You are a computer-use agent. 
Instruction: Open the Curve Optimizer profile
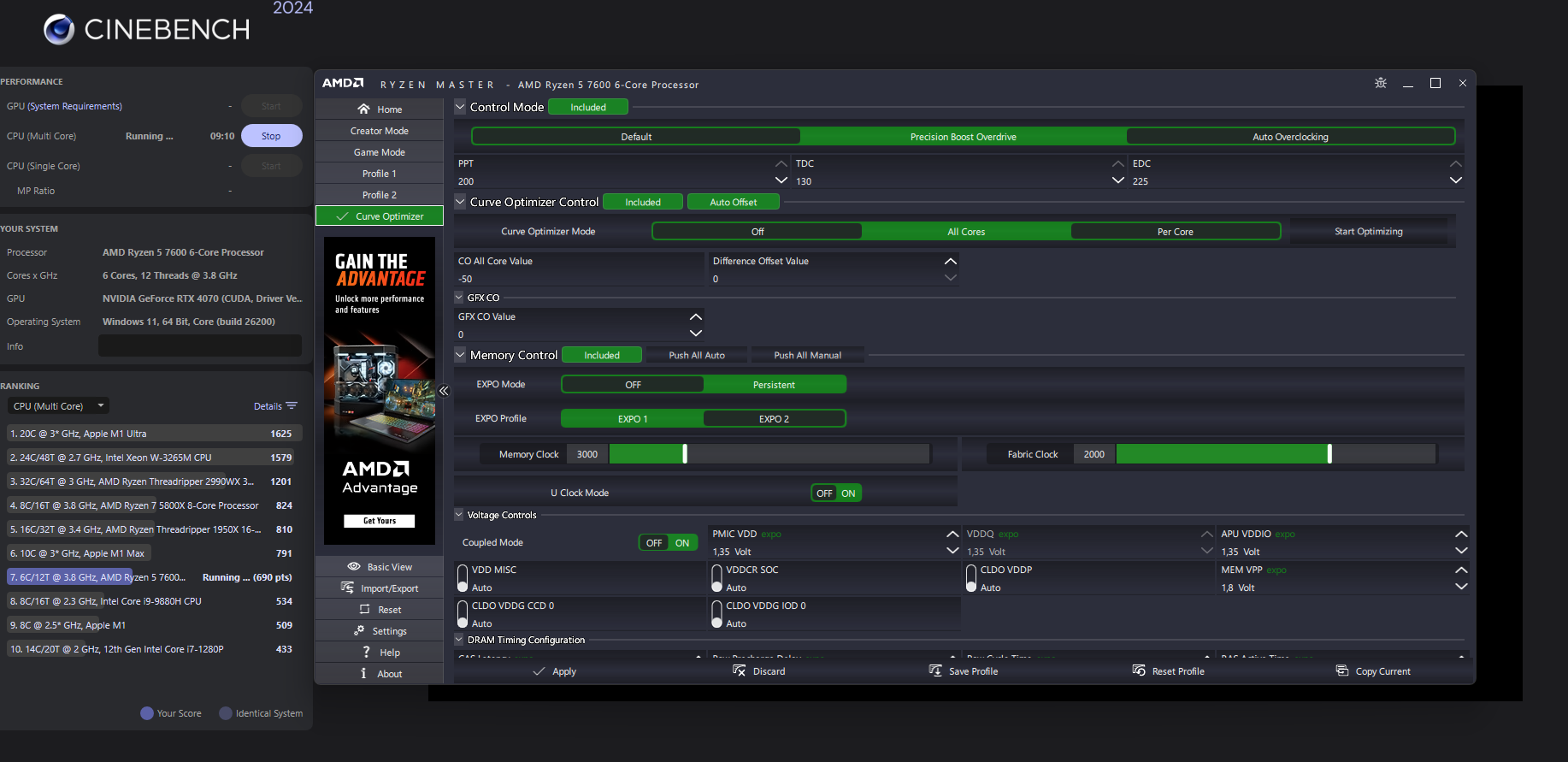pos(380,216)
